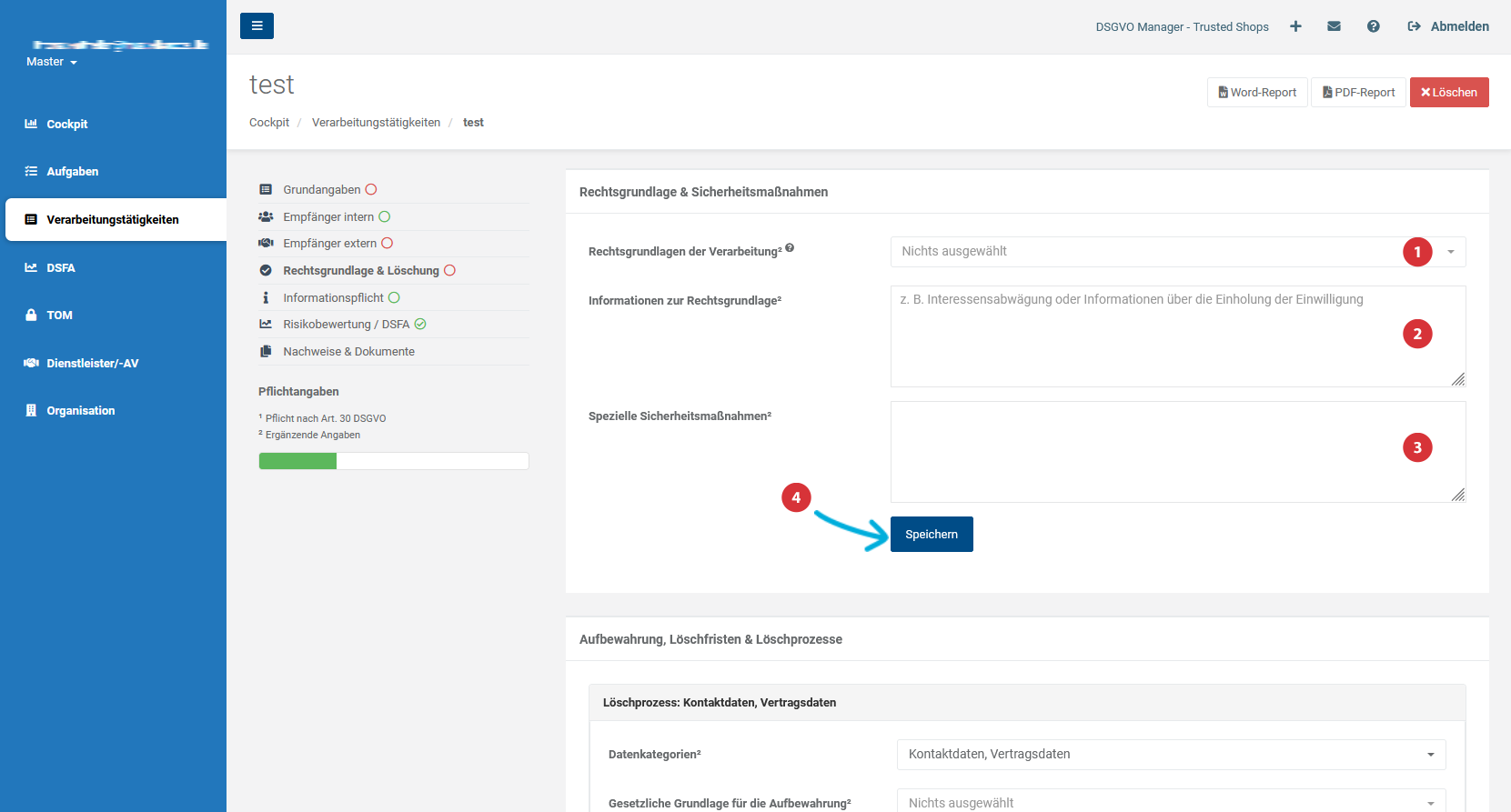
Task: Click the DSGVO Manager - Trusted Shops title
Action: 1182,26
